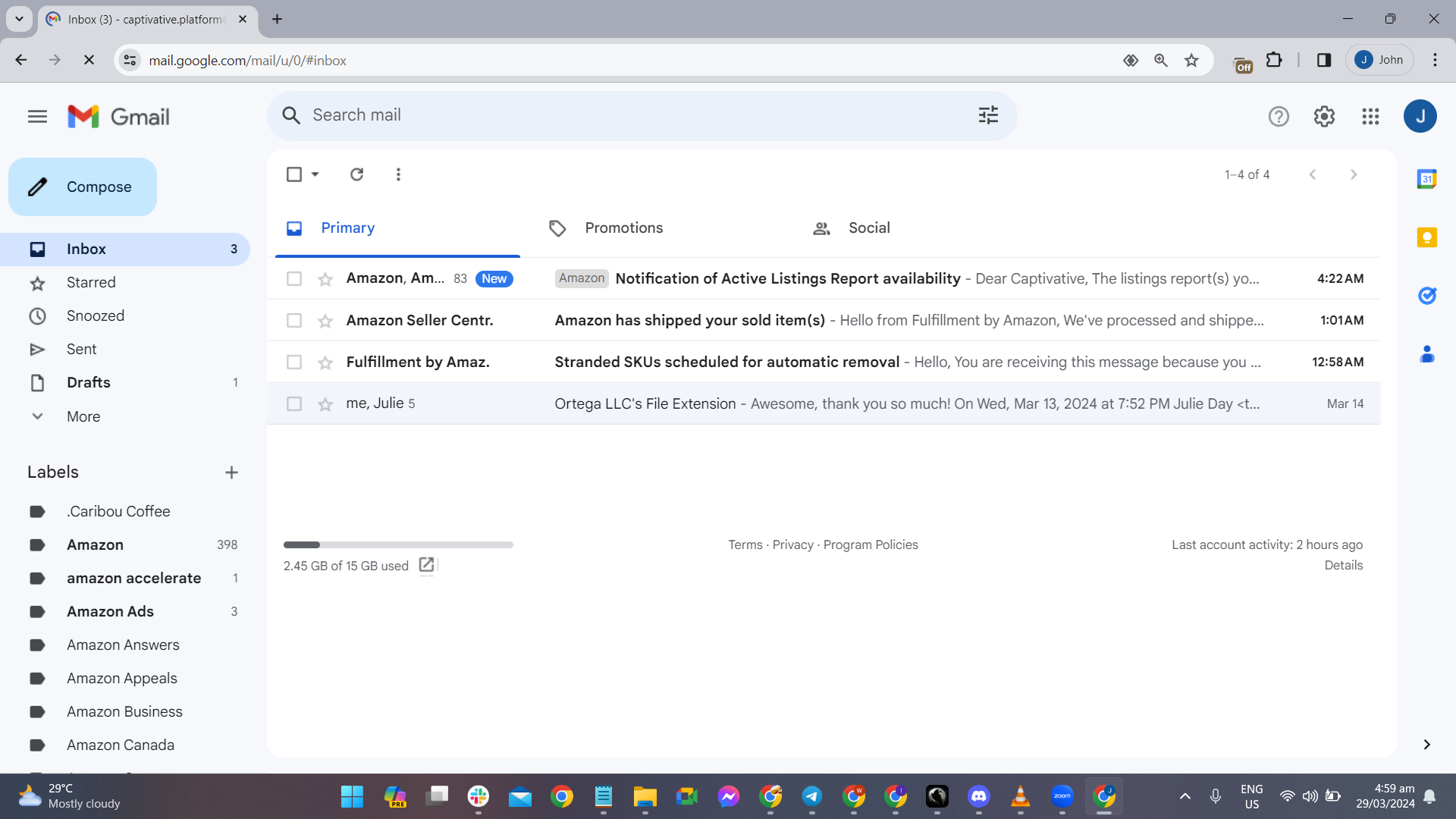This screenshot has height=819, width=1456.
Task: Open the Gmail main menu hamburger icon
Action: [x=37, y=116]
